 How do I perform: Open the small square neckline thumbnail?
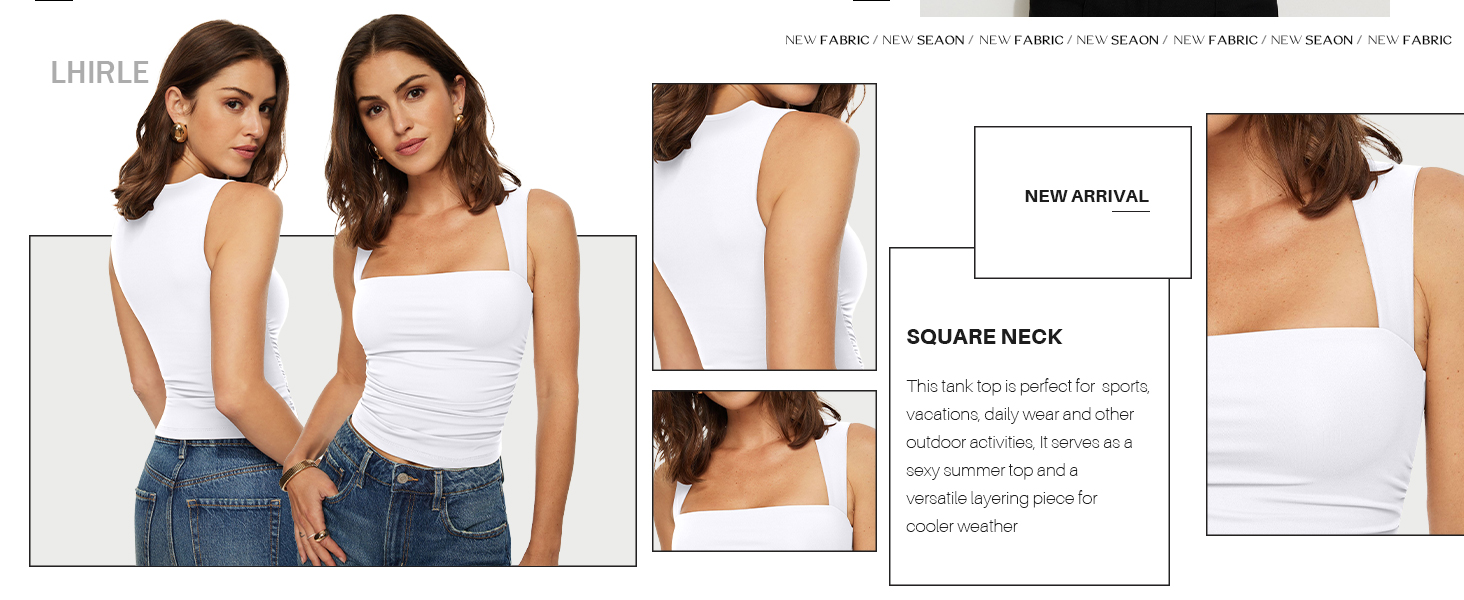click(x=764, y=471)
